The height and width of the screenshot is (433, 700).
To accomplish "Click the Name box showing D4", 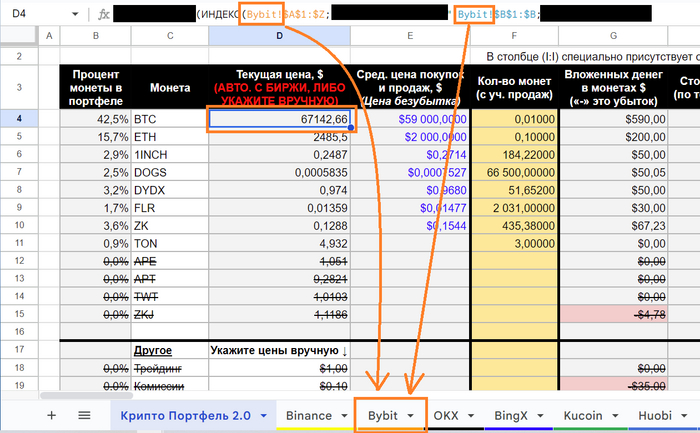I will pyautogui.click(x=30, y=15).
